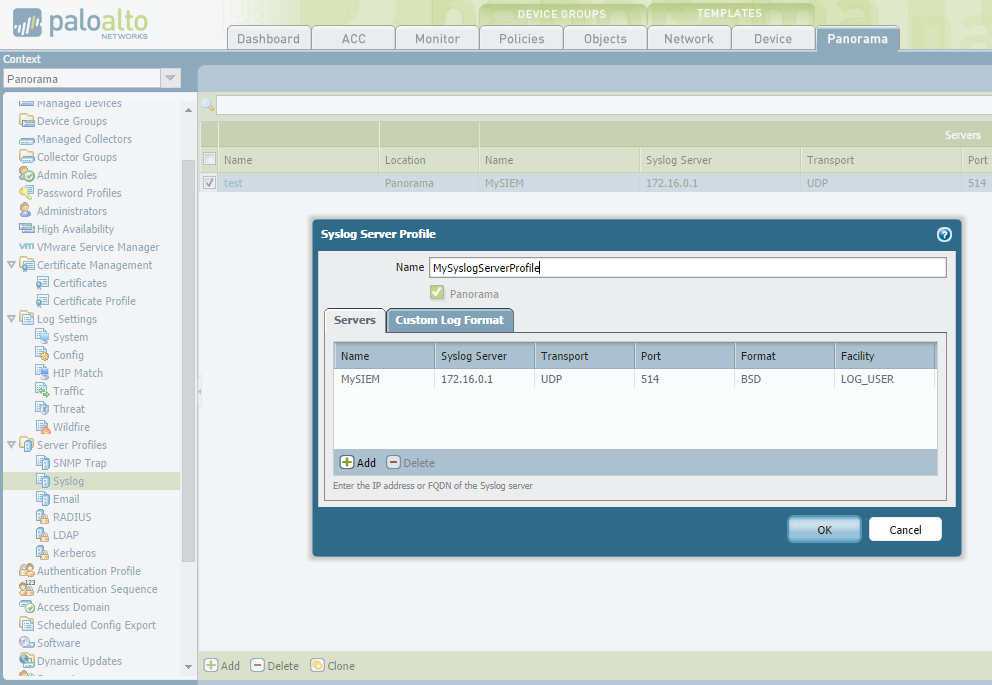Click the search magnifier icon
The height and width of the screenshot is (685, 992).
(x=207, y=103)
